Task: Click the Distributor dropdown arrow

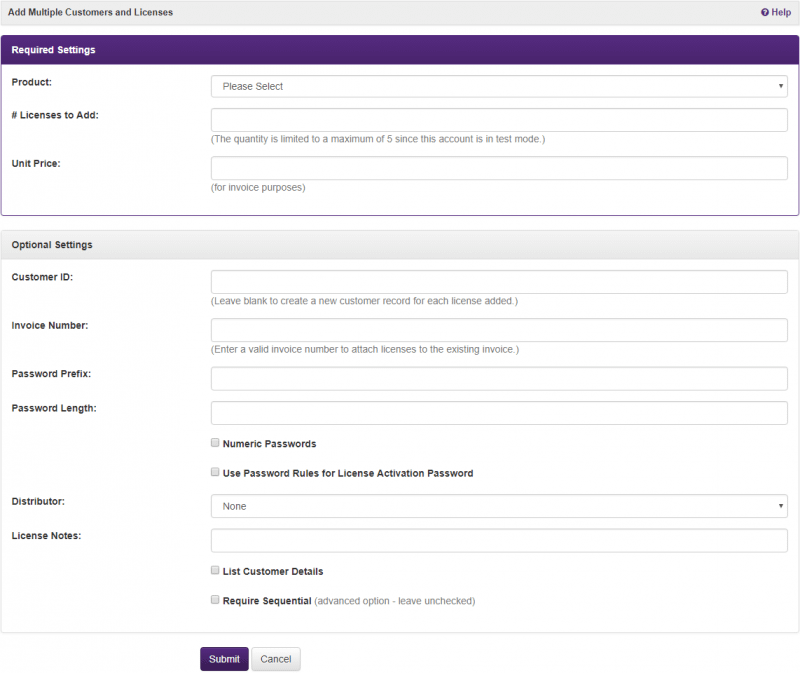Action: coord(781,506)
